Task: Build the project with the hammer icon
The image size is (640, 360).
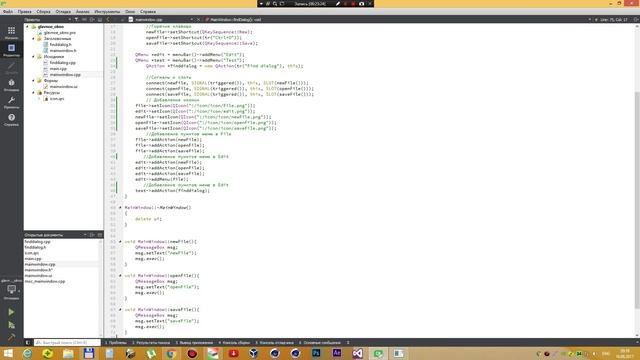Action: tap(11, 337)
